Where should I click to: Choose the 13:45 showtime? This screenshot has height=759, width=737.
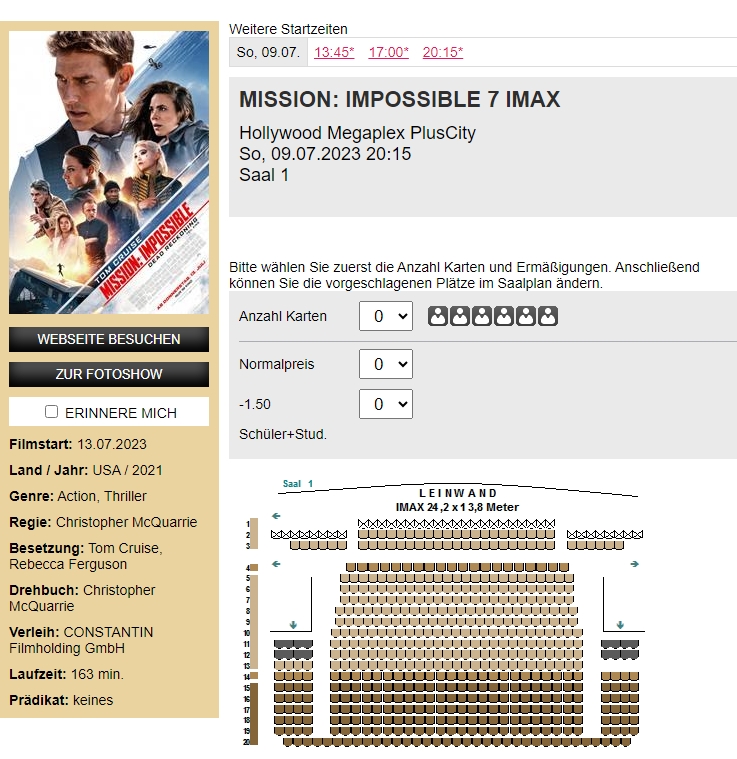tap(334, 52)
